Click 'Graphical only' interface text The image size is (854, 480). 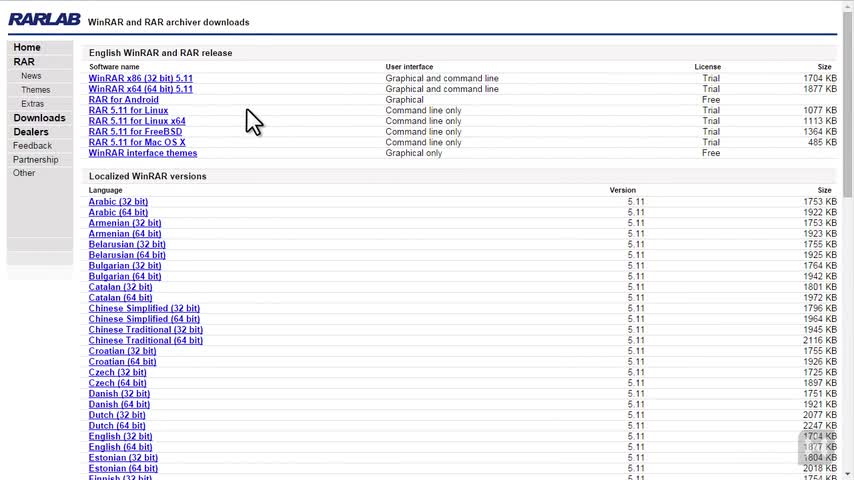(414, 153)
